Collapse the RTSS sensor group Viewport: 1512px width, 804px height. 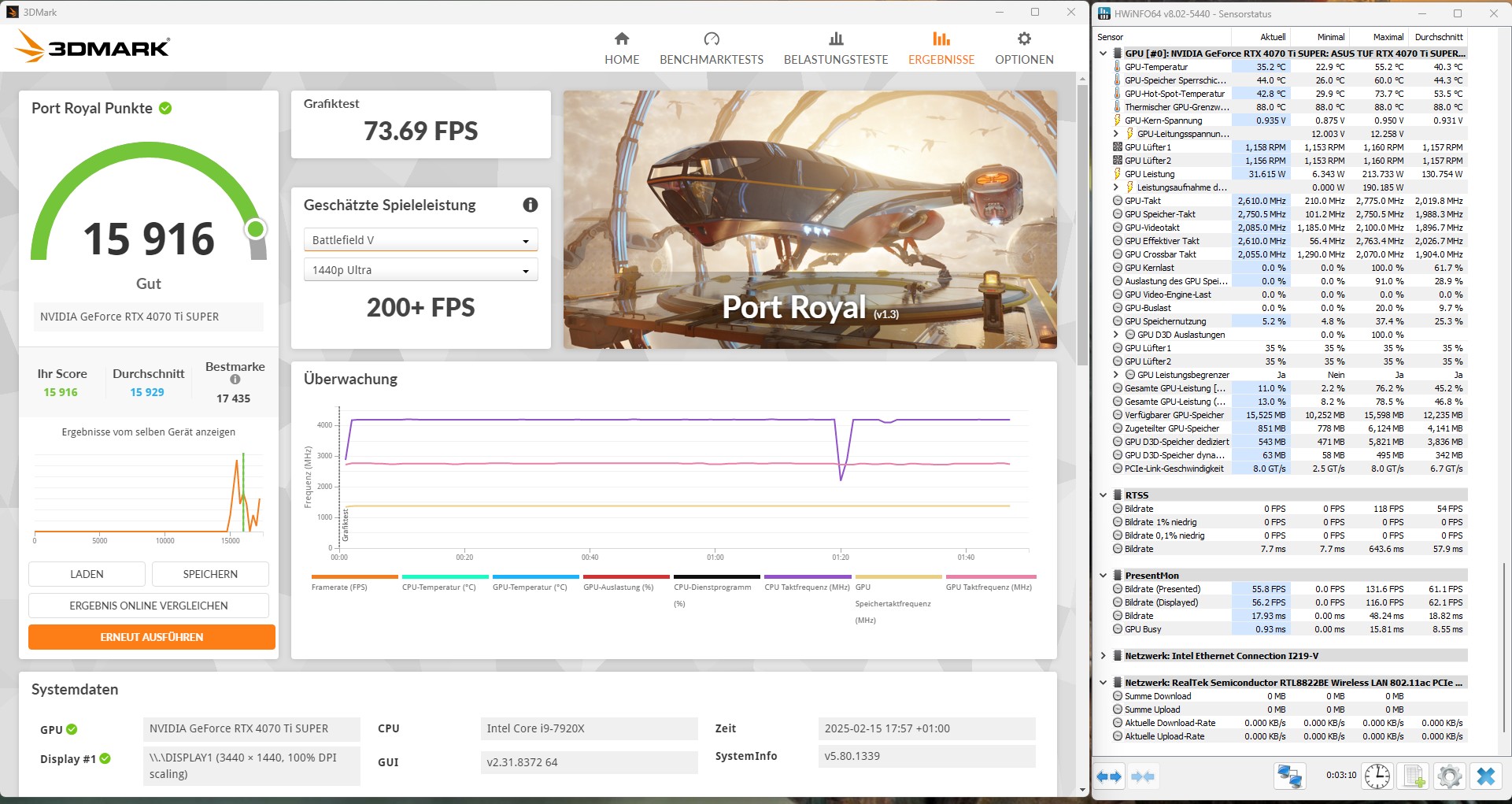tap(1103, 495)
